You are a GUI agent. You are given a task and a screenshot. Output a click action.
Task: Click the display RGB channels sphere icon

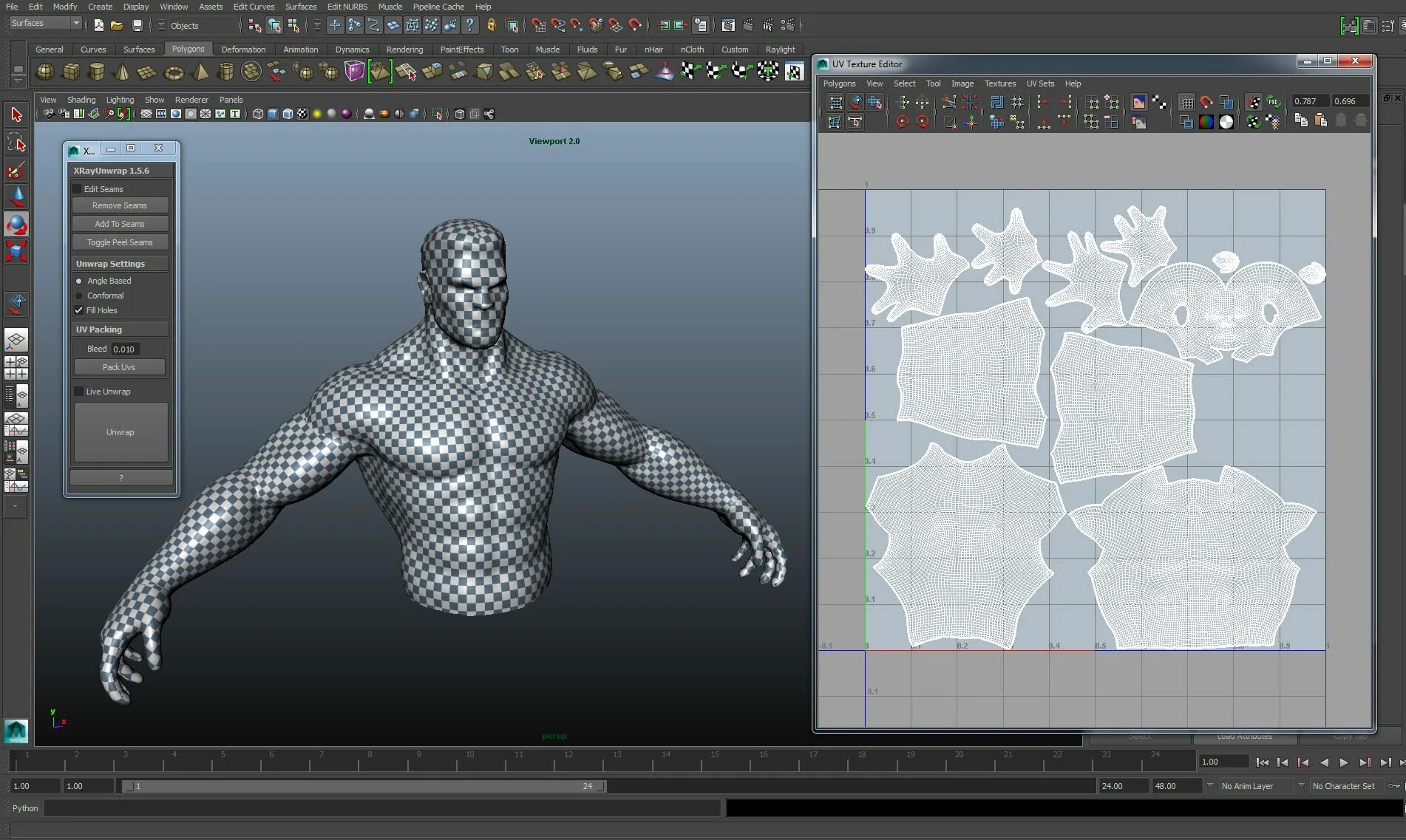1206,122
